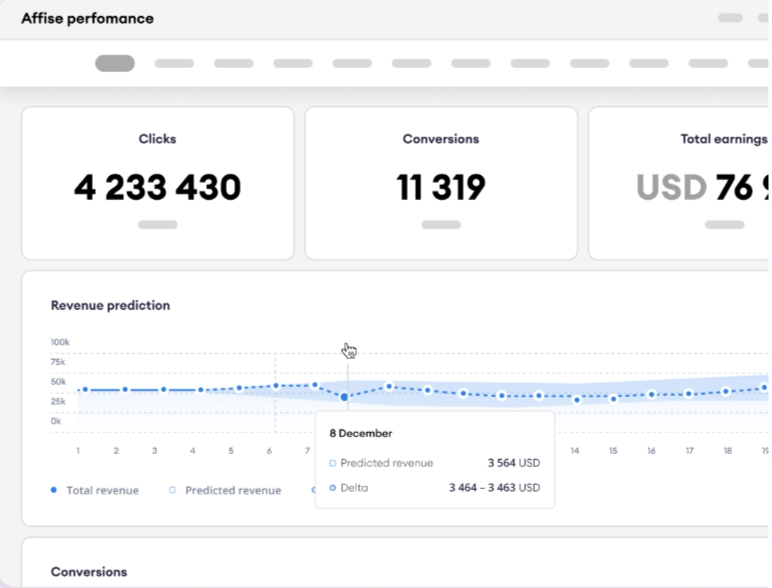Click the "50k" y-axis label
This screenshot has height=588, width=772.
(58, 382)
